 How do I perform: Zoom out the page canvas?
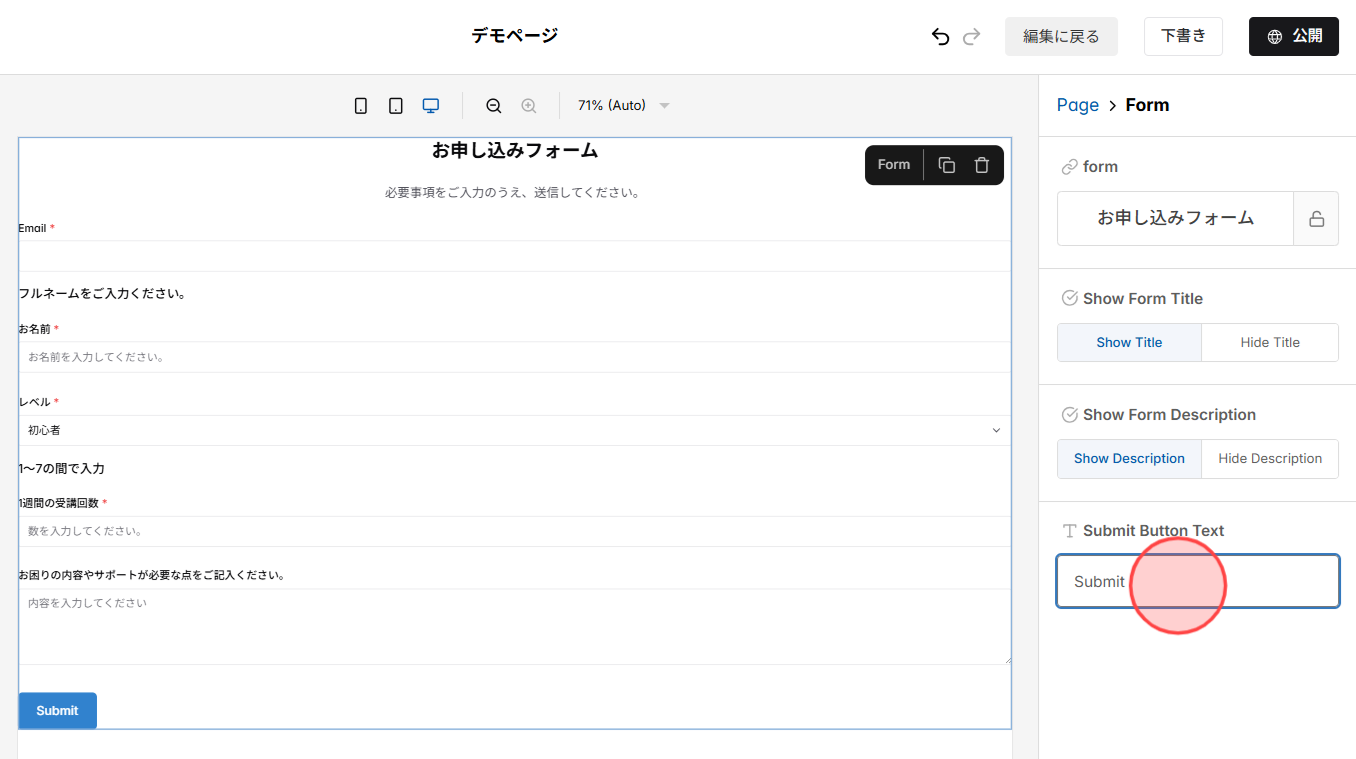(x=493, y=105)
